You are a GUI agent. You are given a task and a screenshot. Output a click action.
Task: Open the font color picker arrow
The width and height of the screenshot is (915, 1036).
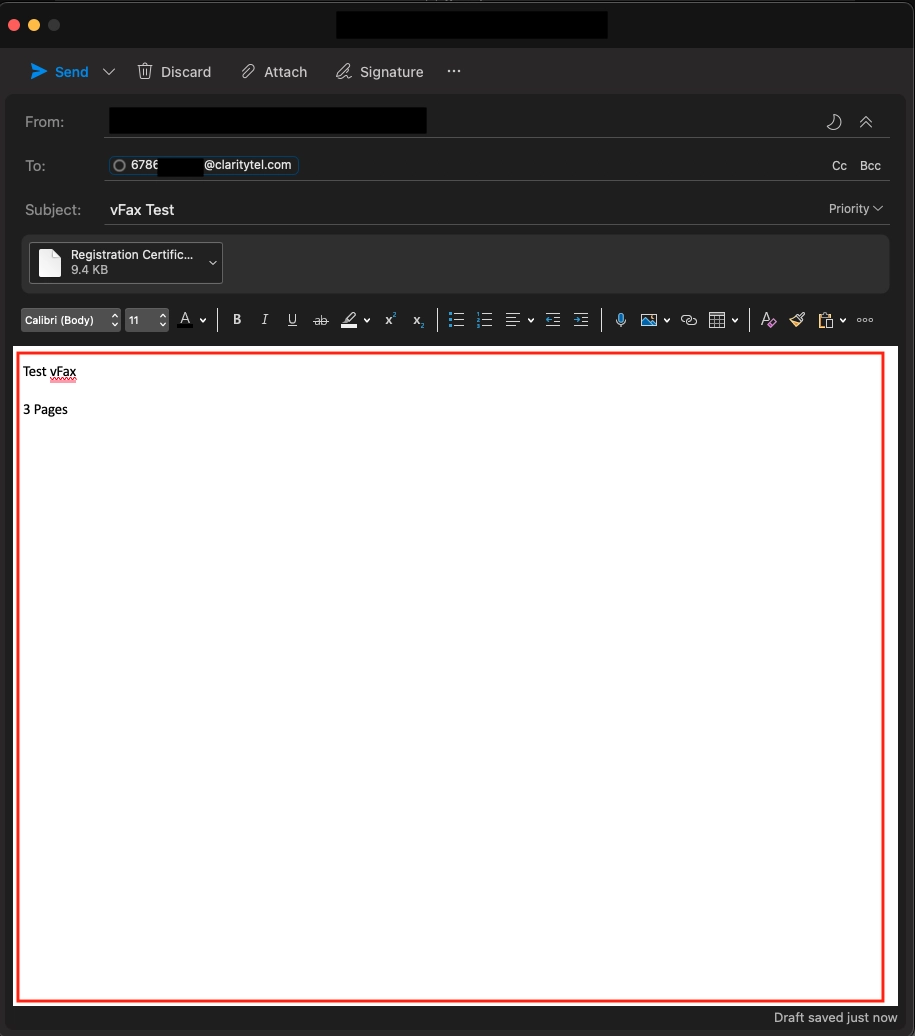coord(203,320)
